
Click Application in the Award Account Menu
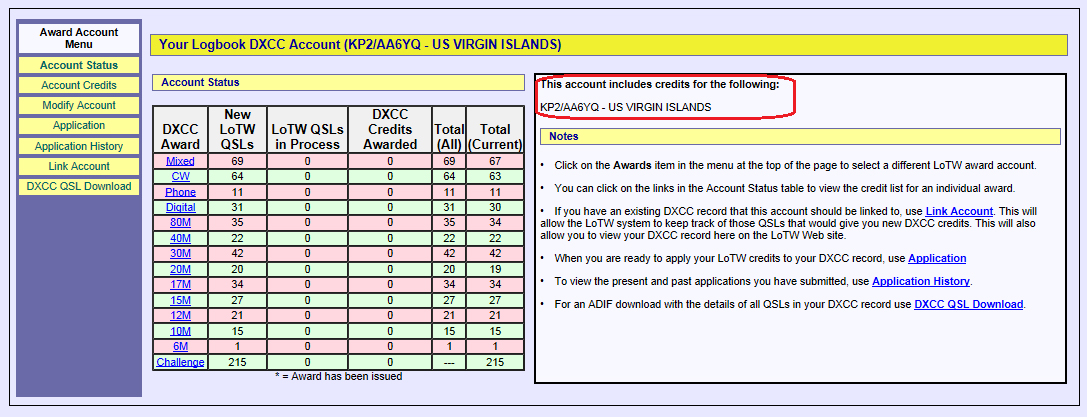coord(79,125)
